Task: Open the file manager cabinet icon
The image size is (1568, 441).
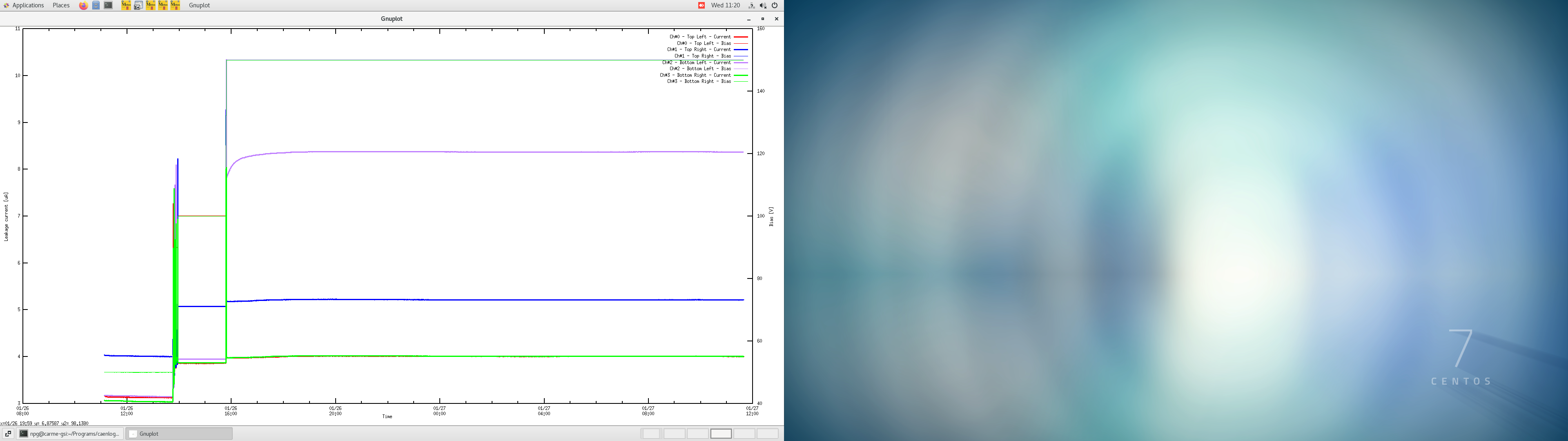Action: point(96,5)
